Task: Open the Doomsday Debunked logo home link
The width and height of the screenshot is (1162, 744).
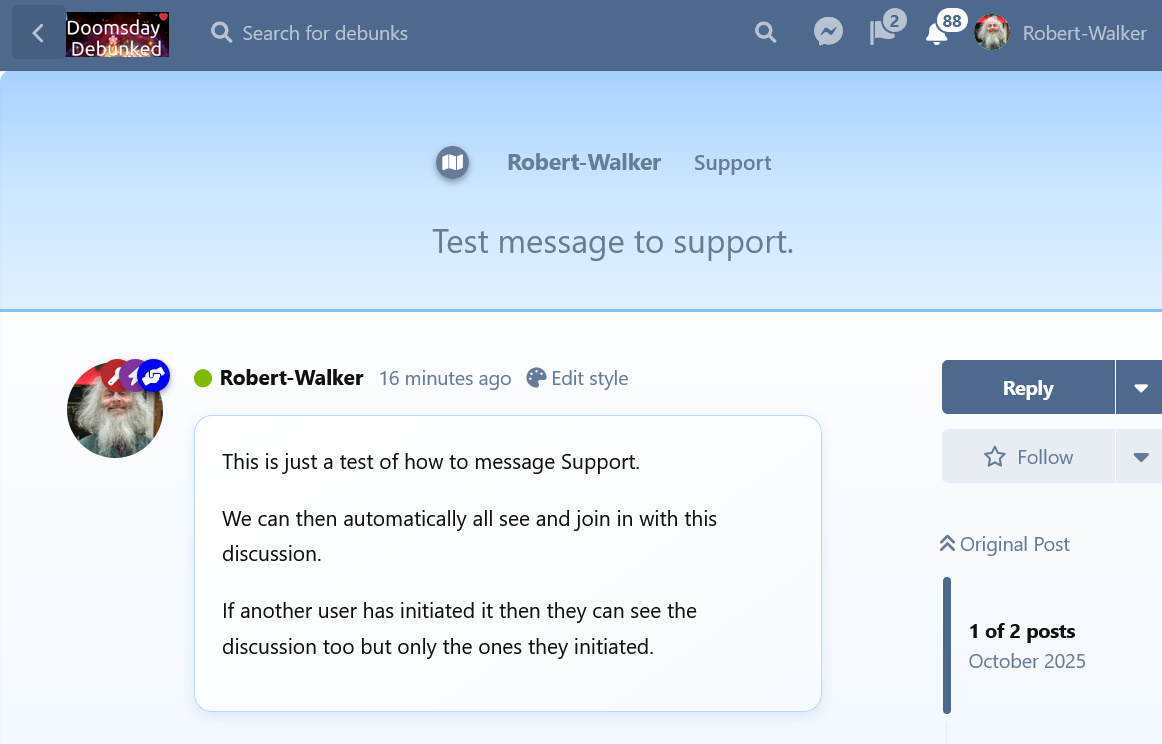Action: pyautogui.click(x=117, y=34)
